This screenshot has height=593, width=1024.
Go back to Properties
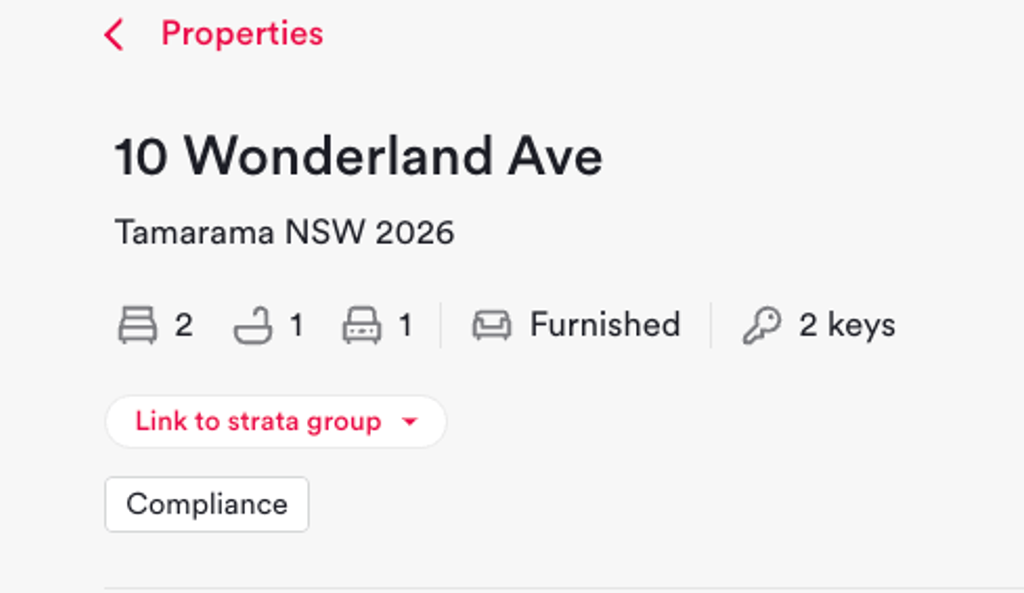(x=242, y=33)
